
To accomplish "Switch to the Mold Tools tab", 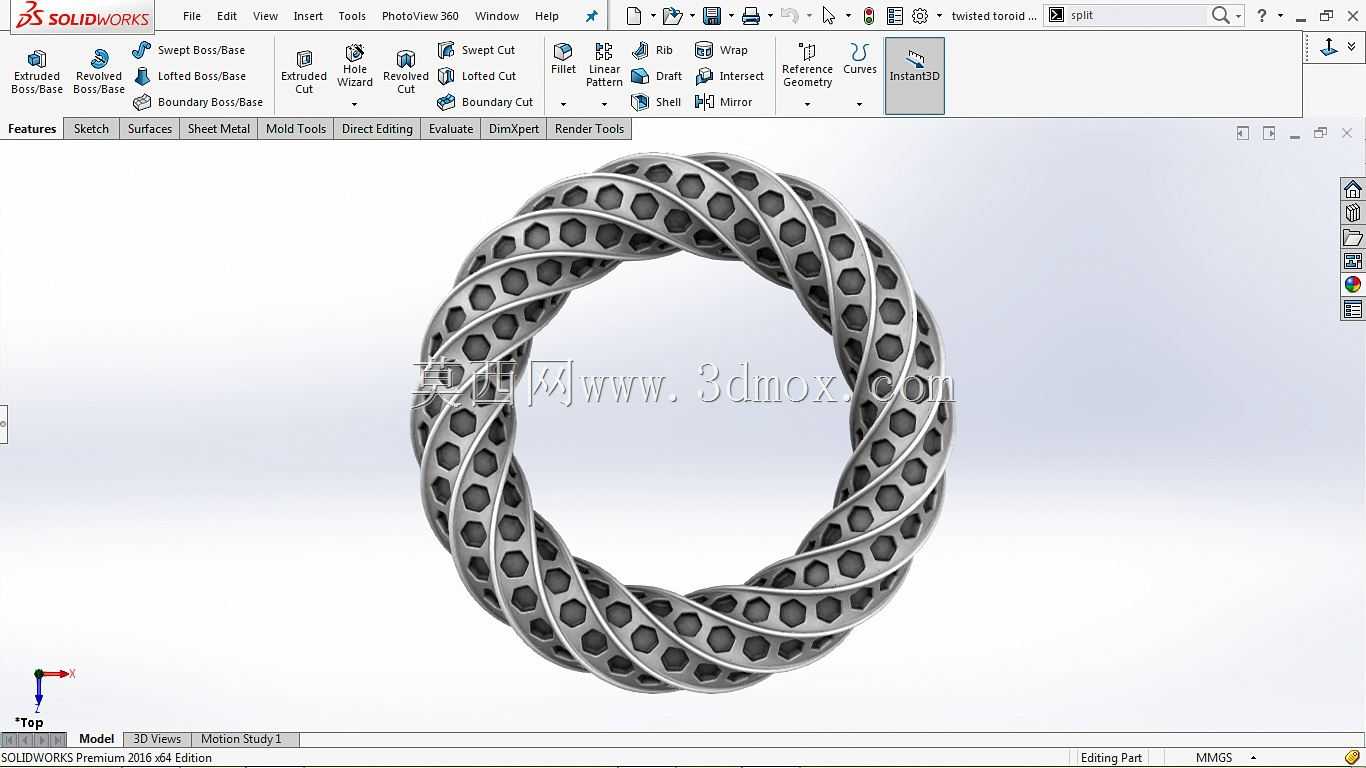I will (296, 129).
